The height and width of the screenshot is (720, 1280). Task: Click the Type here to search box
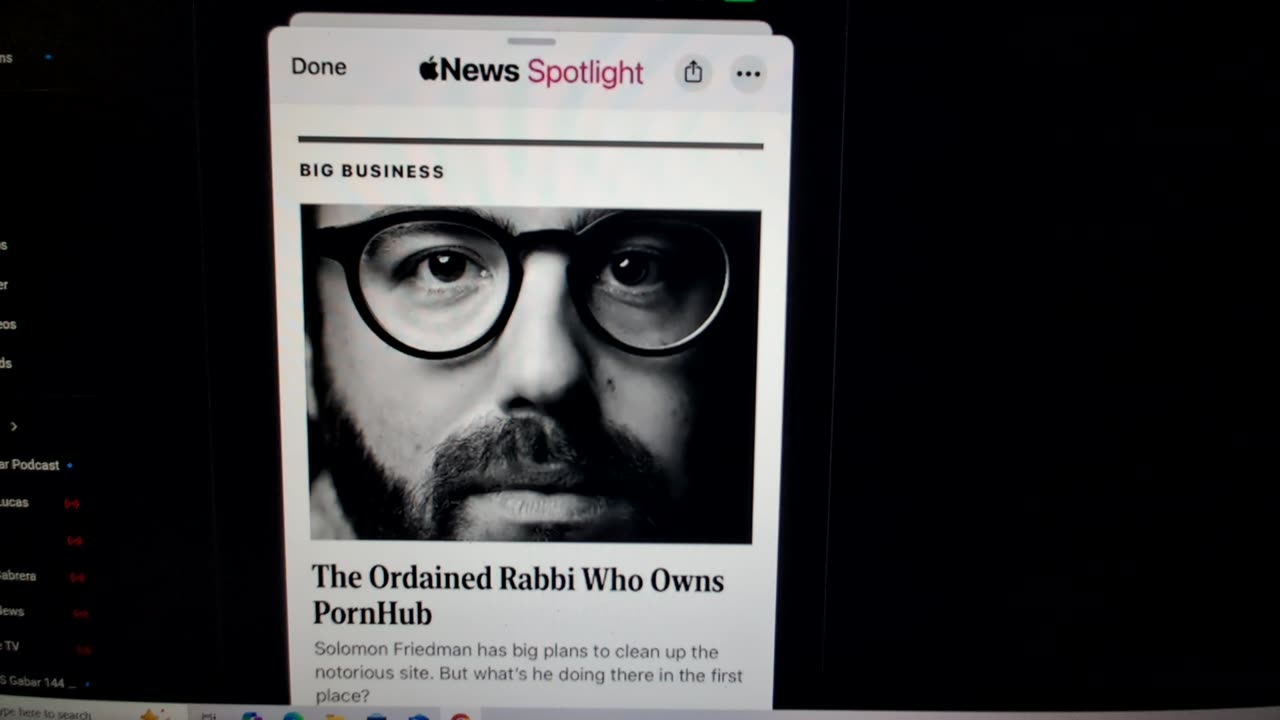[45, 714]
